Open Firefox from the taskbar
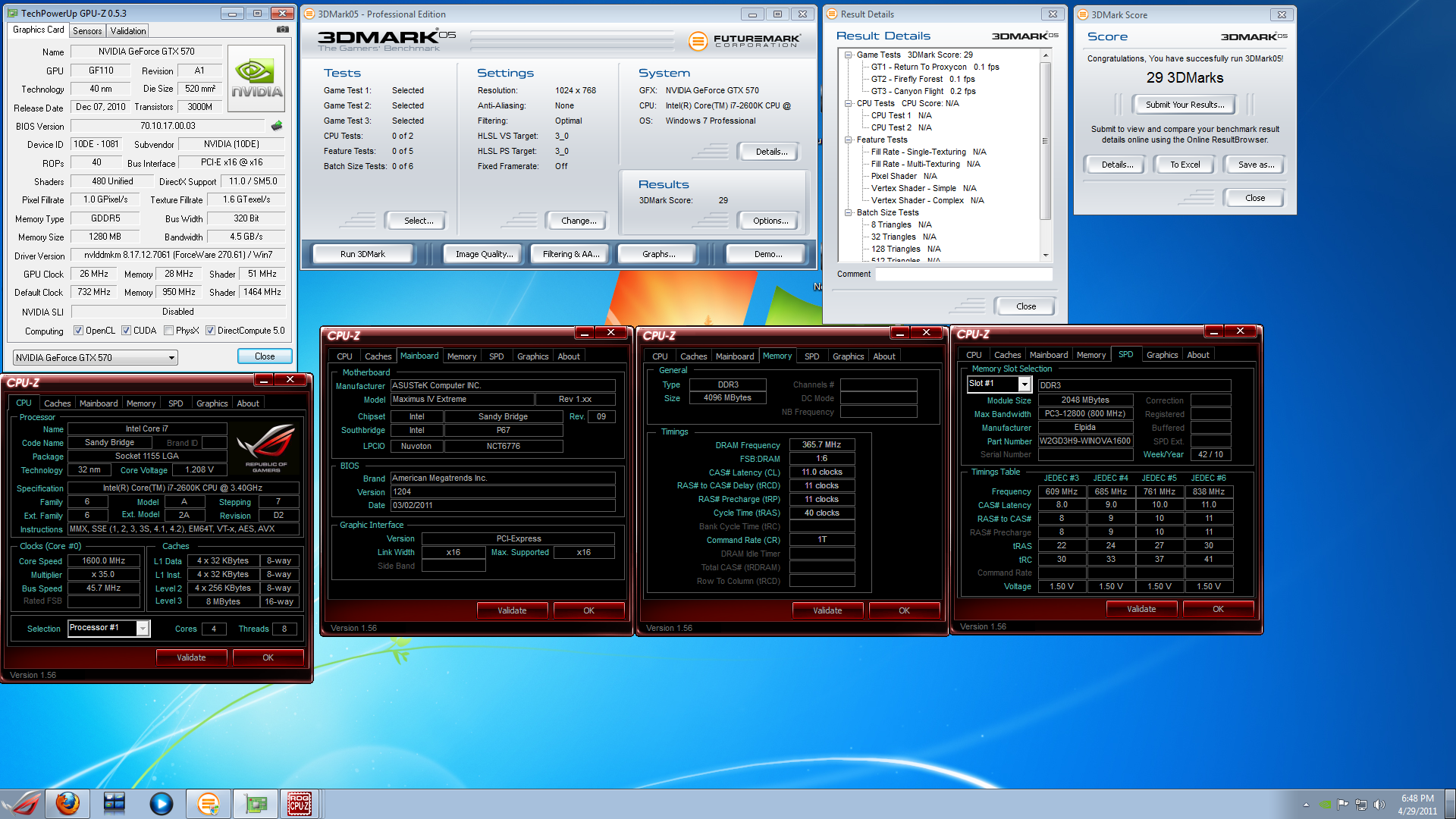Screen dimensions: 1456x819 [67, 803]
